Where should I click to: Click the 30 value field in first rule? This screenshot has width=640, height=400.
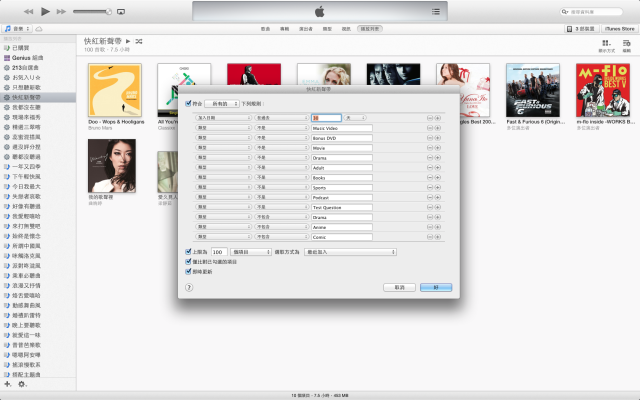(326, 118)
